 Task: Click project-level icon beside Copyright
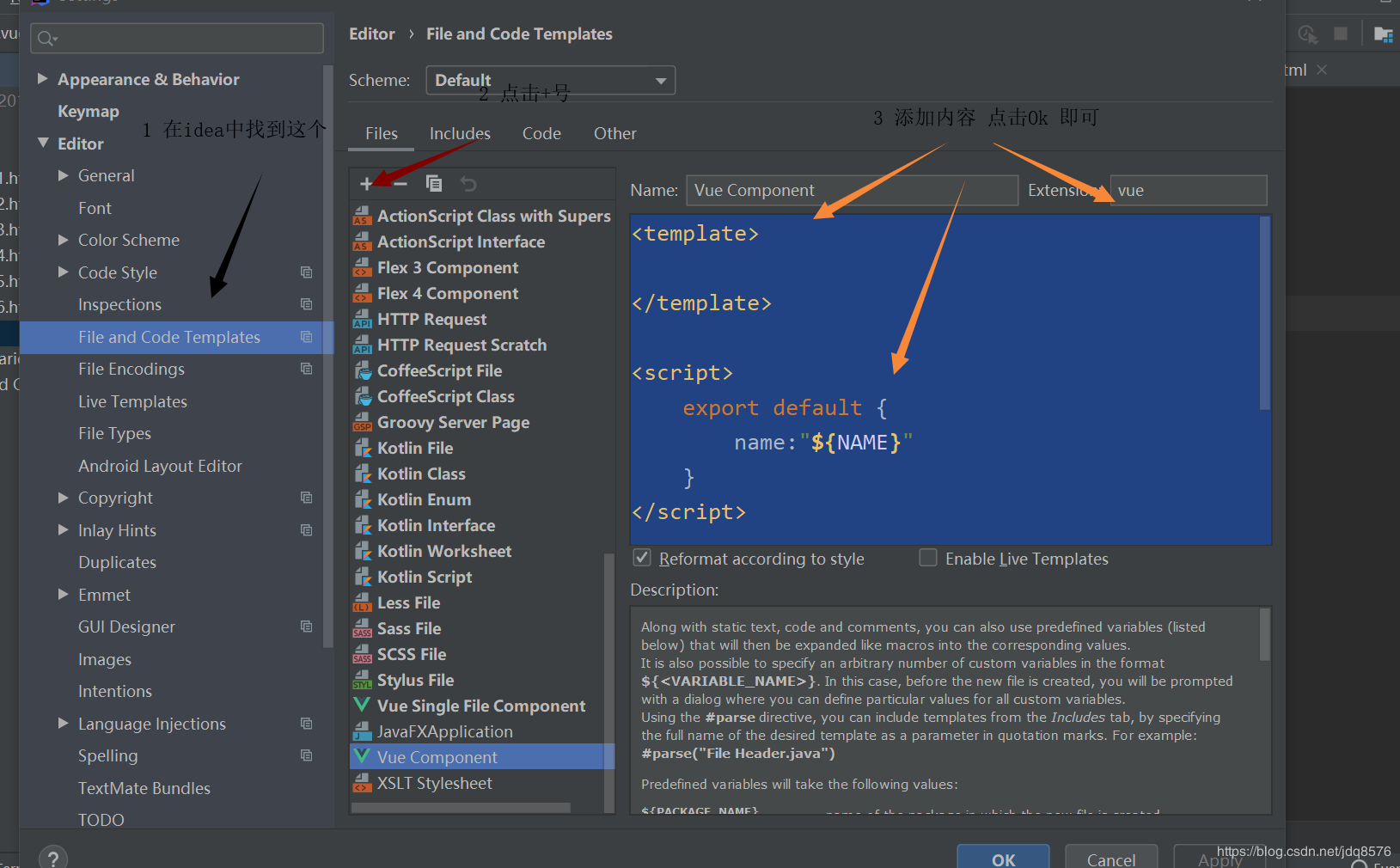point(306,498)
